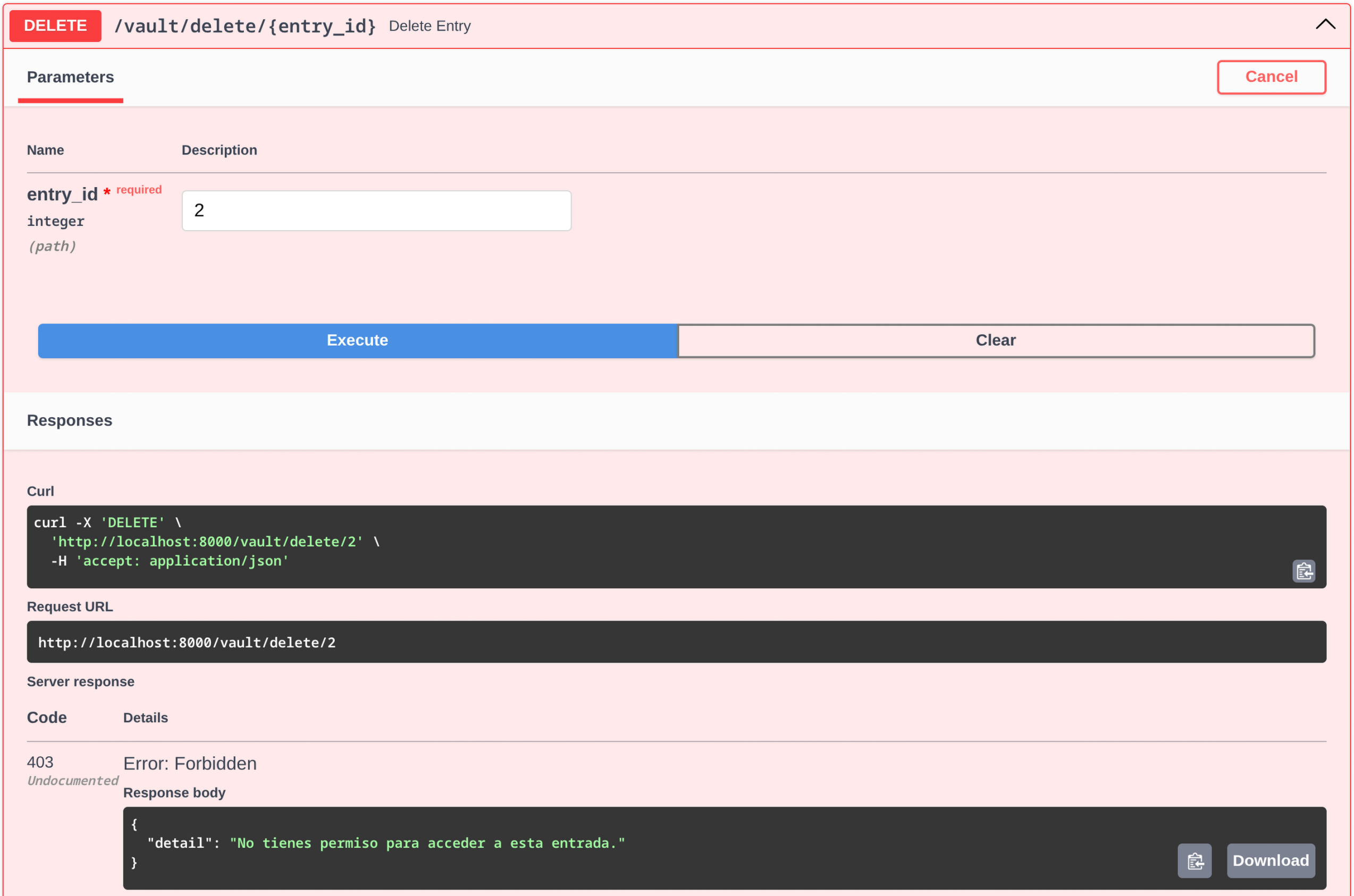
Task: Click the Delete Entry summary text
Action: click(430, 26)
